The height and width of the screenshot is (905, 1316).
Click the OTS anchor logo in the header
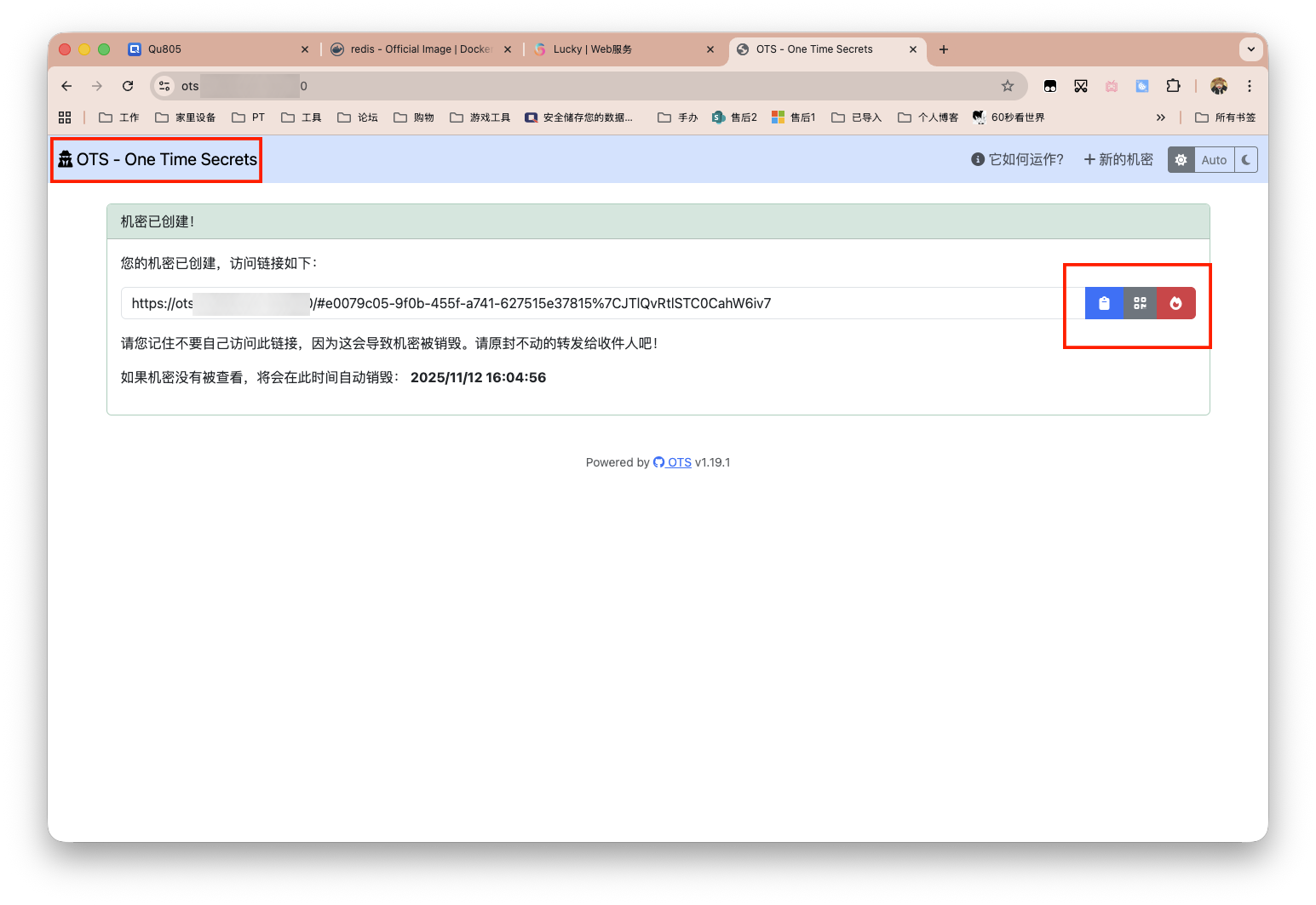(x=65, y=158)
